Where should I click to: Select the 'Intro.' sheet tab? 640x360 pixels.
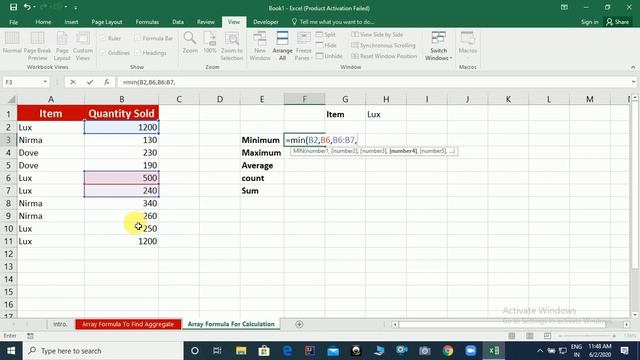click(x=60, y=324)
